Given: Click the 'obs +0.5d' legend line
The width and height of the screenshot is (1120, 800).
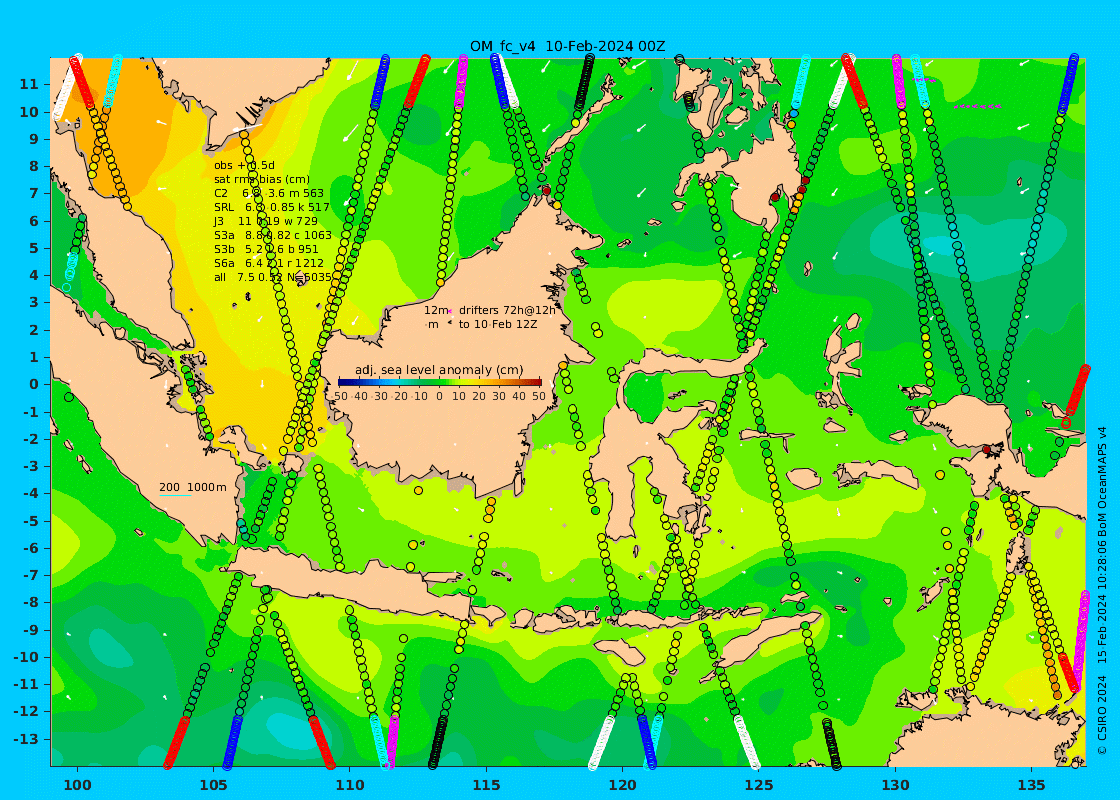Looking at the screenshot, I should point(244,165).
